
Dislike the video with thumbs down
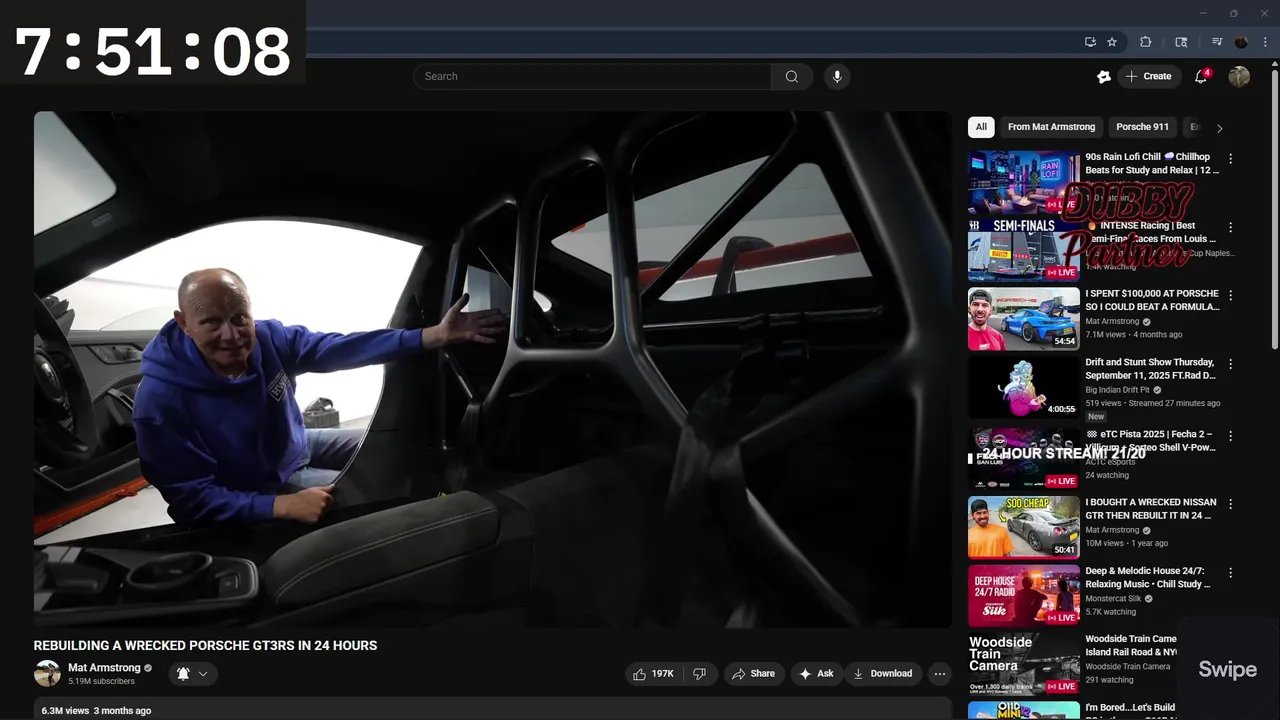click(700, 674)
